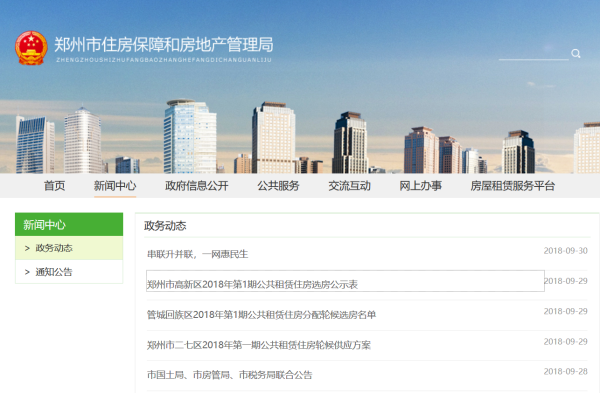The width and height of the screenshot is (600, 393).
Task: Open 房屋租赁服务平台 navigation item
Action: (x=513, y=186)
